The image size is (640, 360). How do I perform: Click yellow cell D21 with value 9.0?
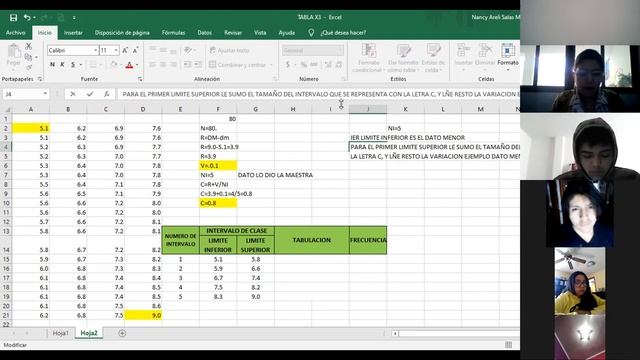pyautogui.click(x=143, y=315)
